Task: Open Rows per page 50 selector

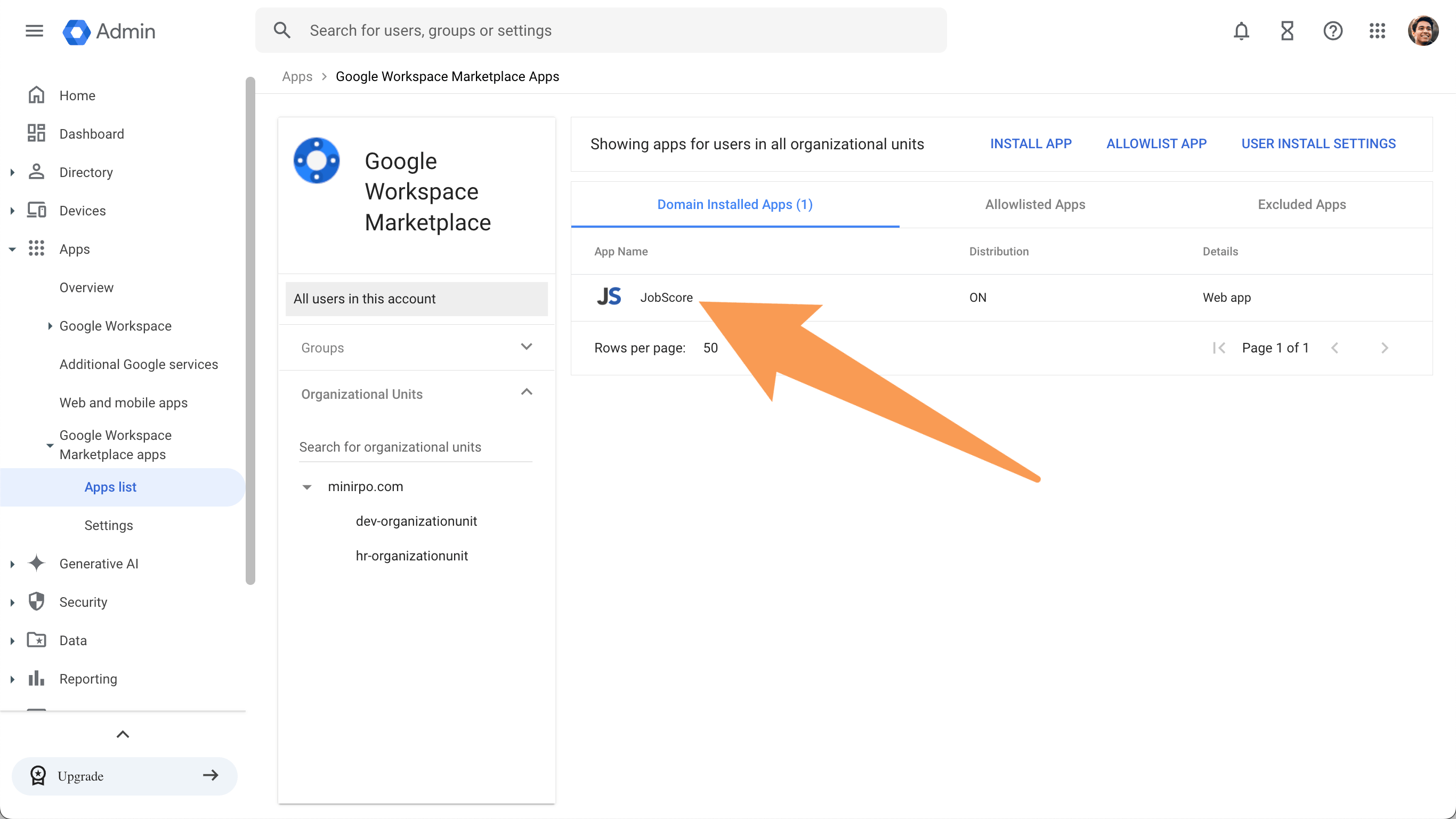Action: click(710, 348)
